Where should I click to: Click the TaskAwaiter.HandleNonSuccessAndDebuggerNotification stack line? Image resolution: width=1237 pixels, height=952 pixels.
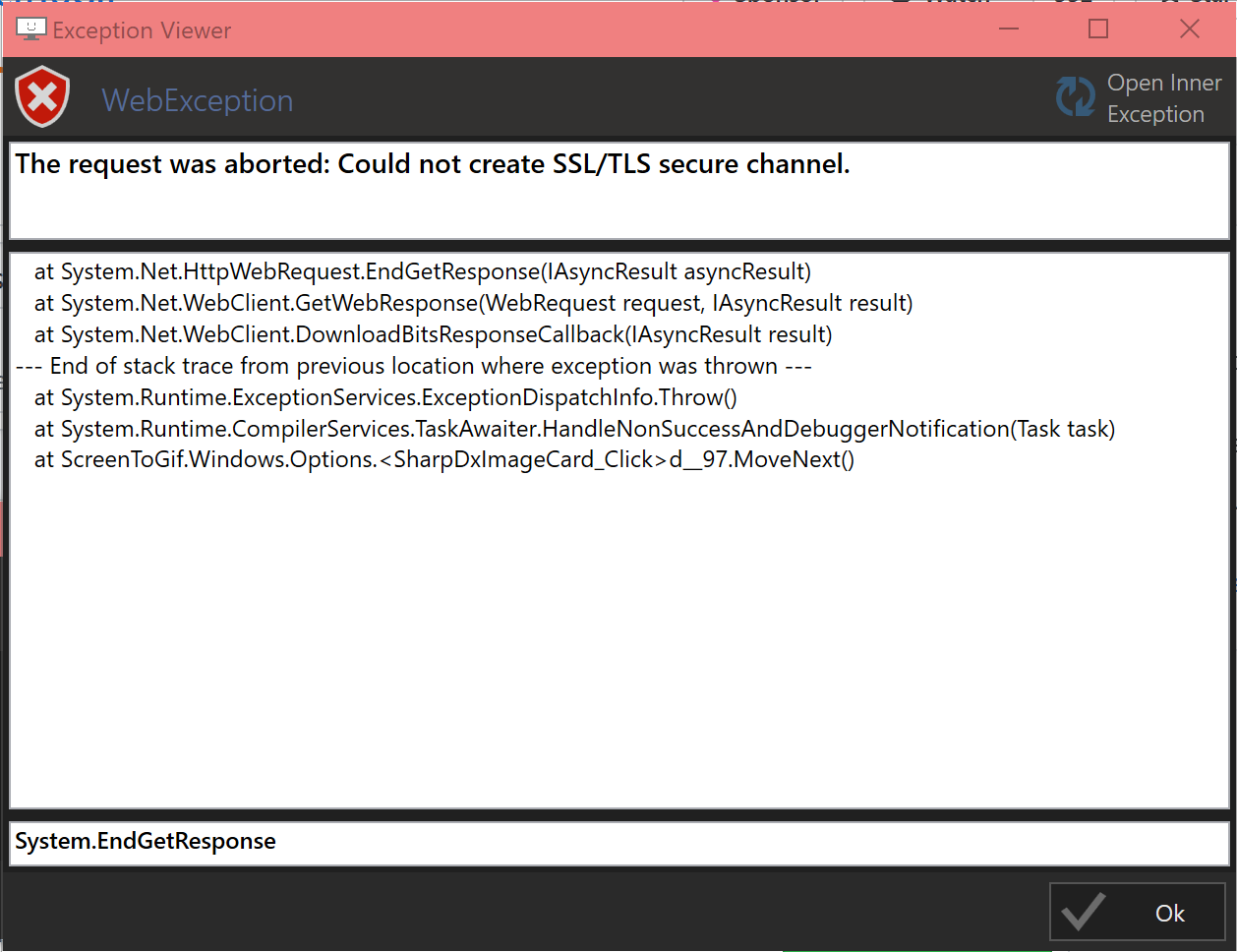[575, 428]
